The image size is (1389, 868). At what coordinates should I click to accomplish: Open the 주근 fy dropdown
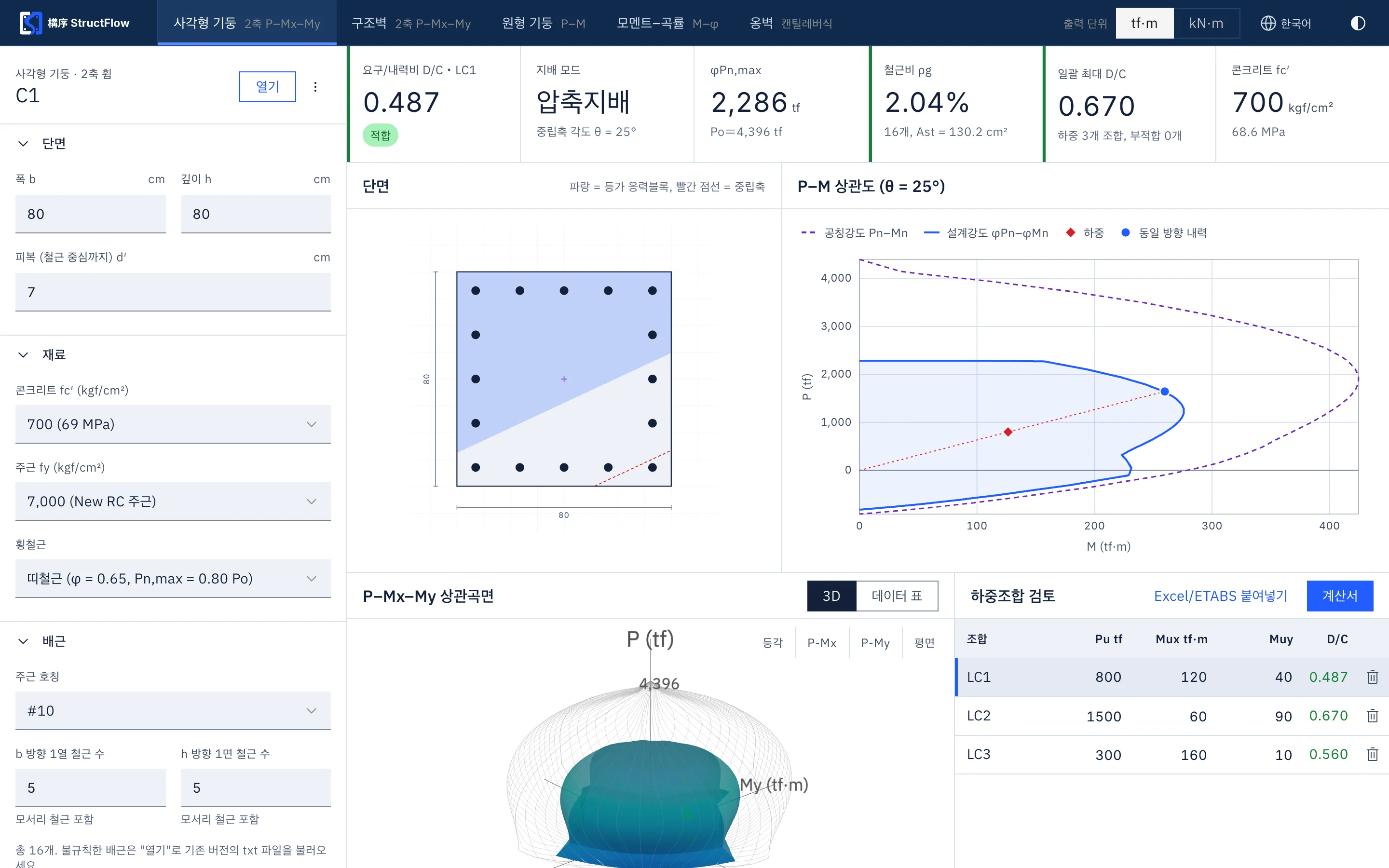(x=173, y=501)
